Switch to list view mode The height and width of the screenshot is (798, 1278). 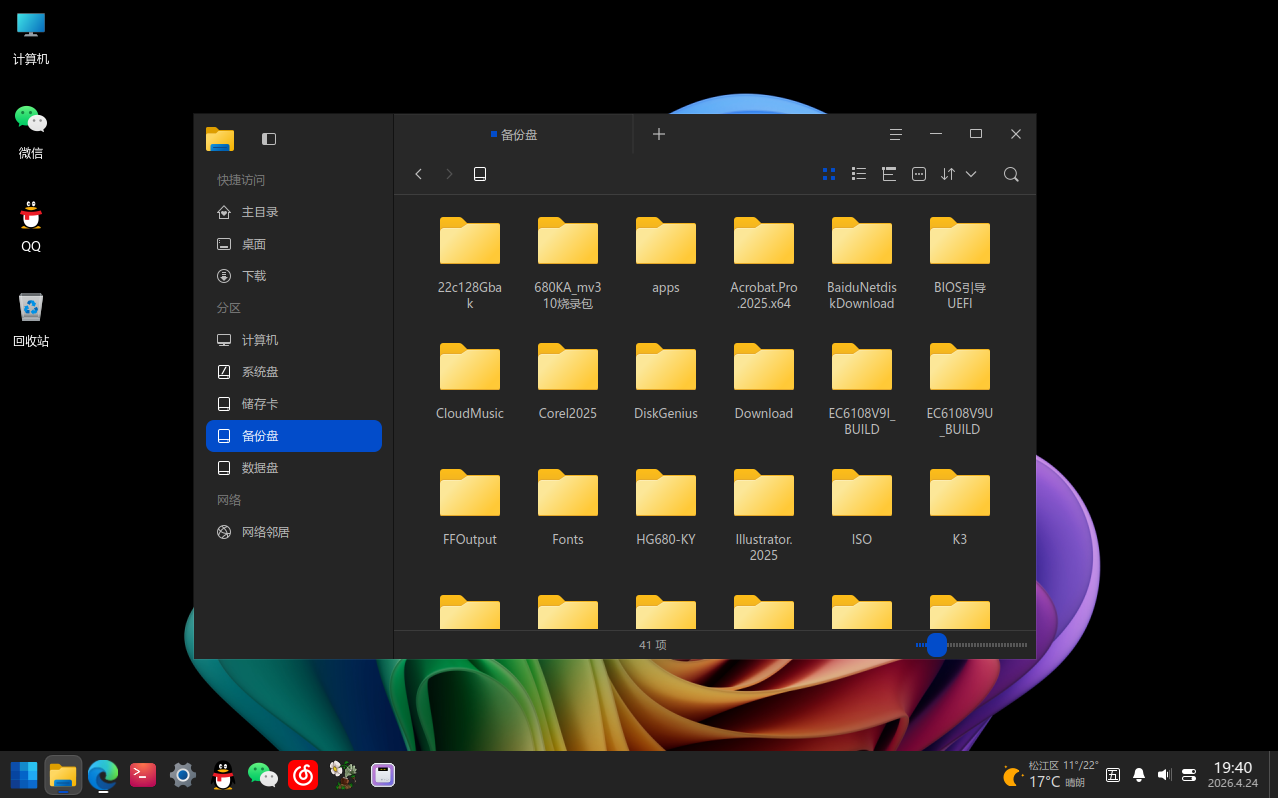858,174
